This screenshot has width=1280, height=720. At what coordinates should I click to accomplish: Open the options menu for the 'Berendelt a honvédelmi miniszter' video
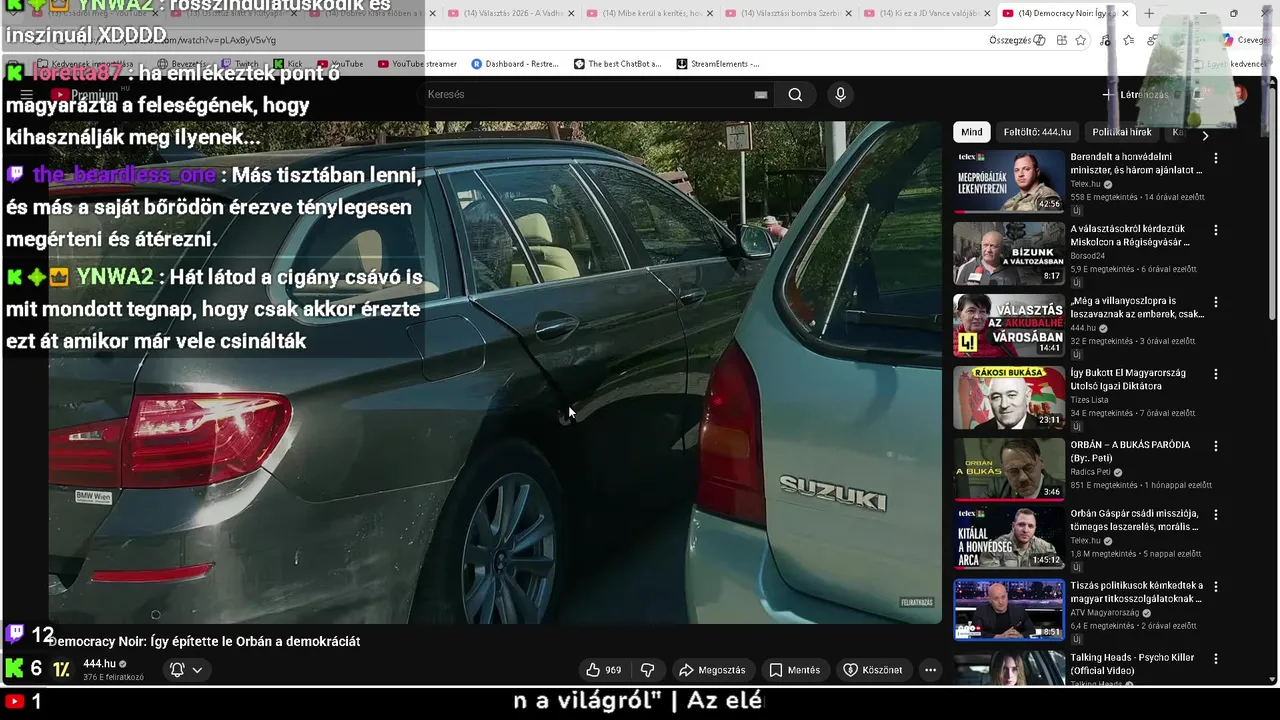(1216, 158)
